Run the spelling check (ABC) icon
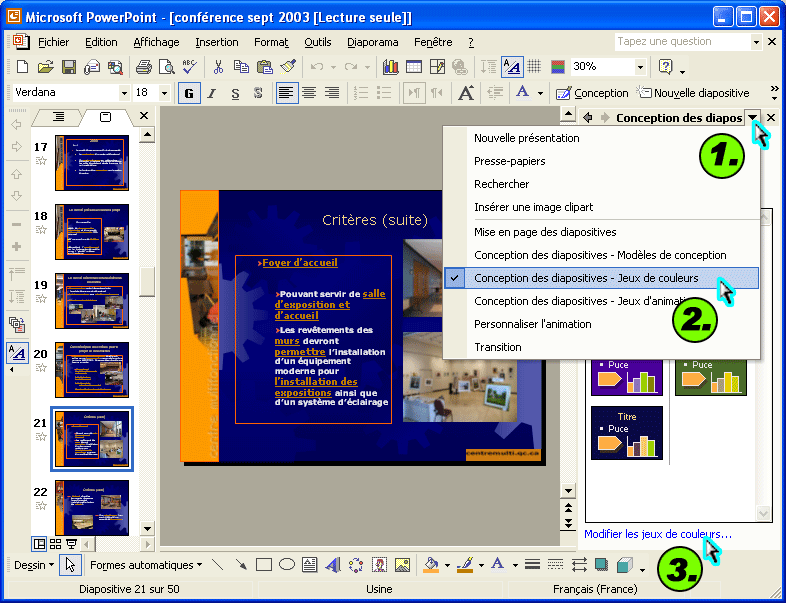The image size is (786, 603). [x=189, y=67]
